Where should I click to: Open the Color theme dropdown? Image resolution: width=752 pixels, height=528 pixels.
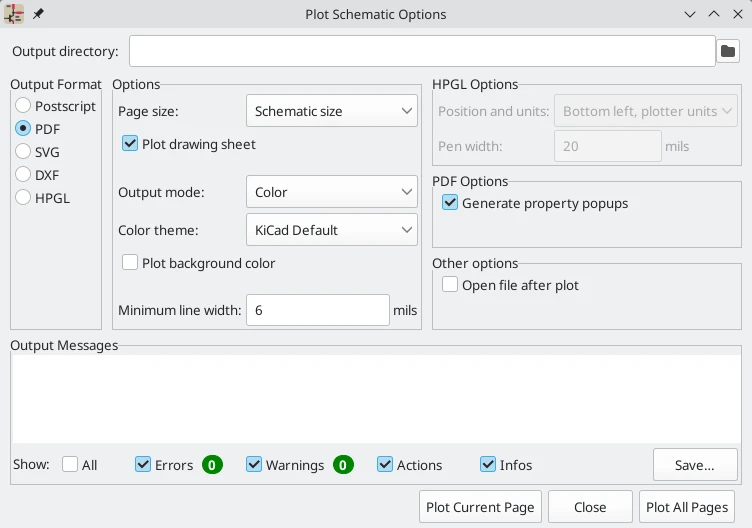pyautogui.click(x=331, y=230)
